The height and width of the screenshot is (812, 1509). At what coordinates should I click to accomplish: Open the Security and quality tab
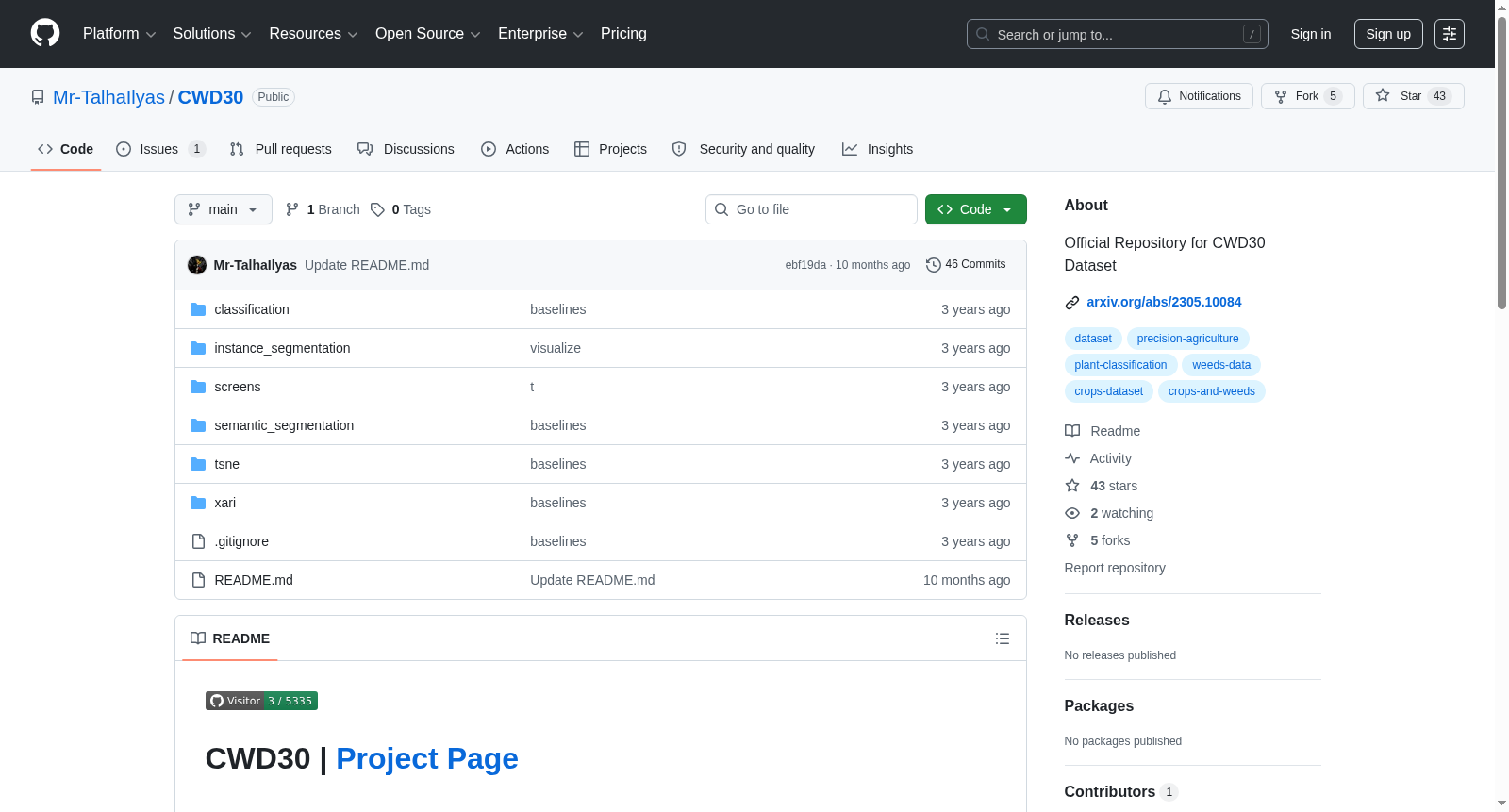pyautogui.click(x=743, y=149)
